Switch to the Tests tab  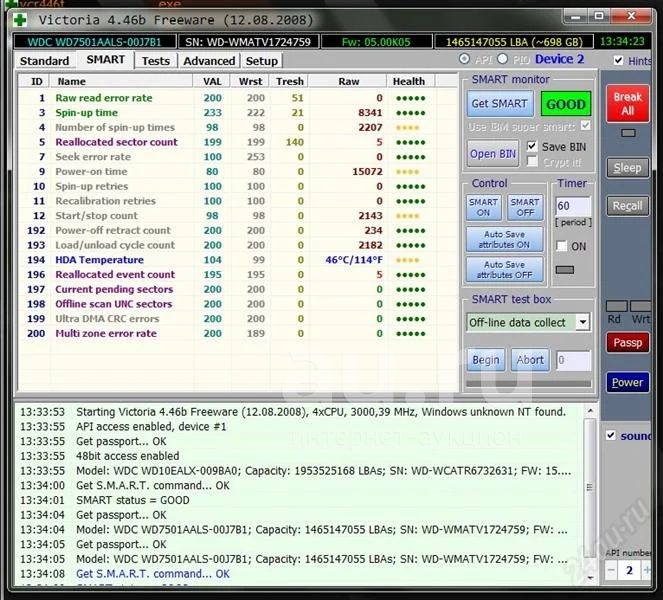click(x=156, y=61)
